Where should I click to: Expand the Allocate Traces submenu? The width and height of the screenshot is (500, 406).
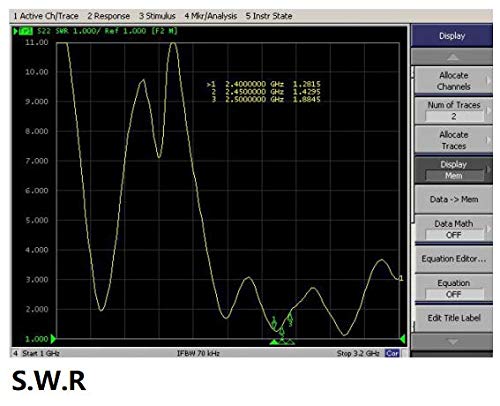click(x=453, y=140)
